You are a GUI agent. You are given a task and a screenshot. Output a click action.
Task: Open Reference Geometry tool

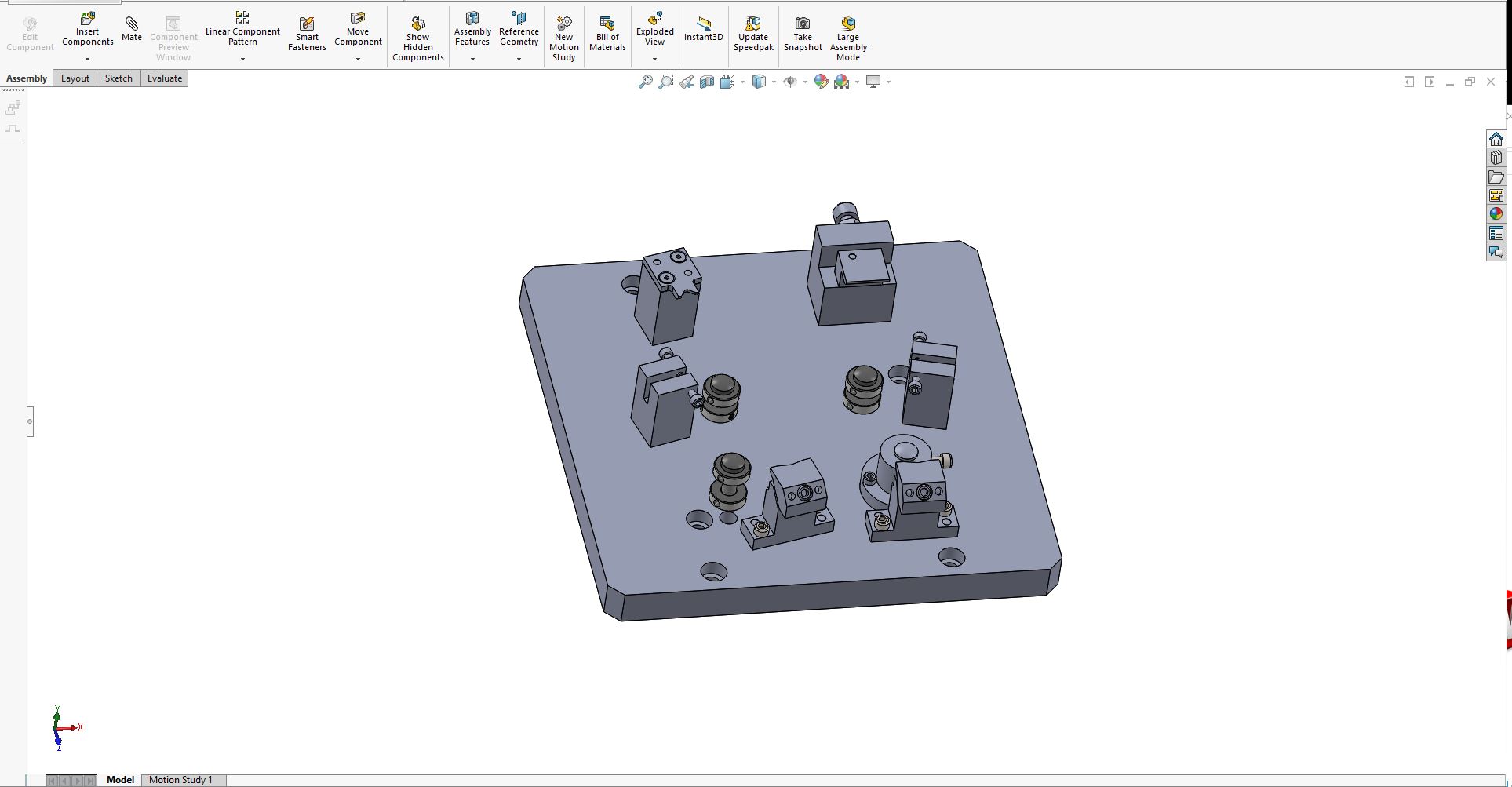519,29
